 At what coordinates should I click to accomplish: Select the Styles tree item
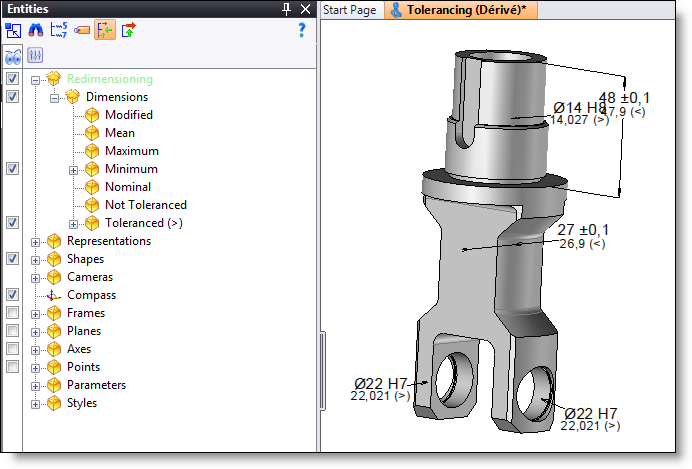click(x=81, y=403)
